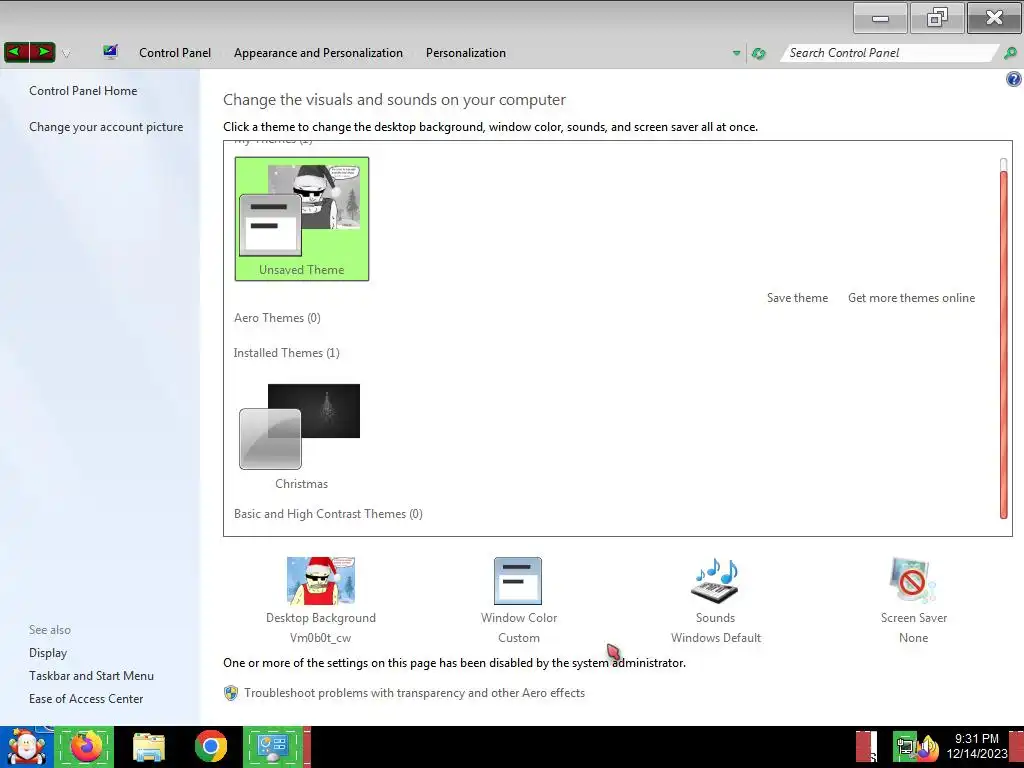The width and height of the screenshot is (1024, 768).
Task: Open Sounds settings icon
Action: point(715,581)
